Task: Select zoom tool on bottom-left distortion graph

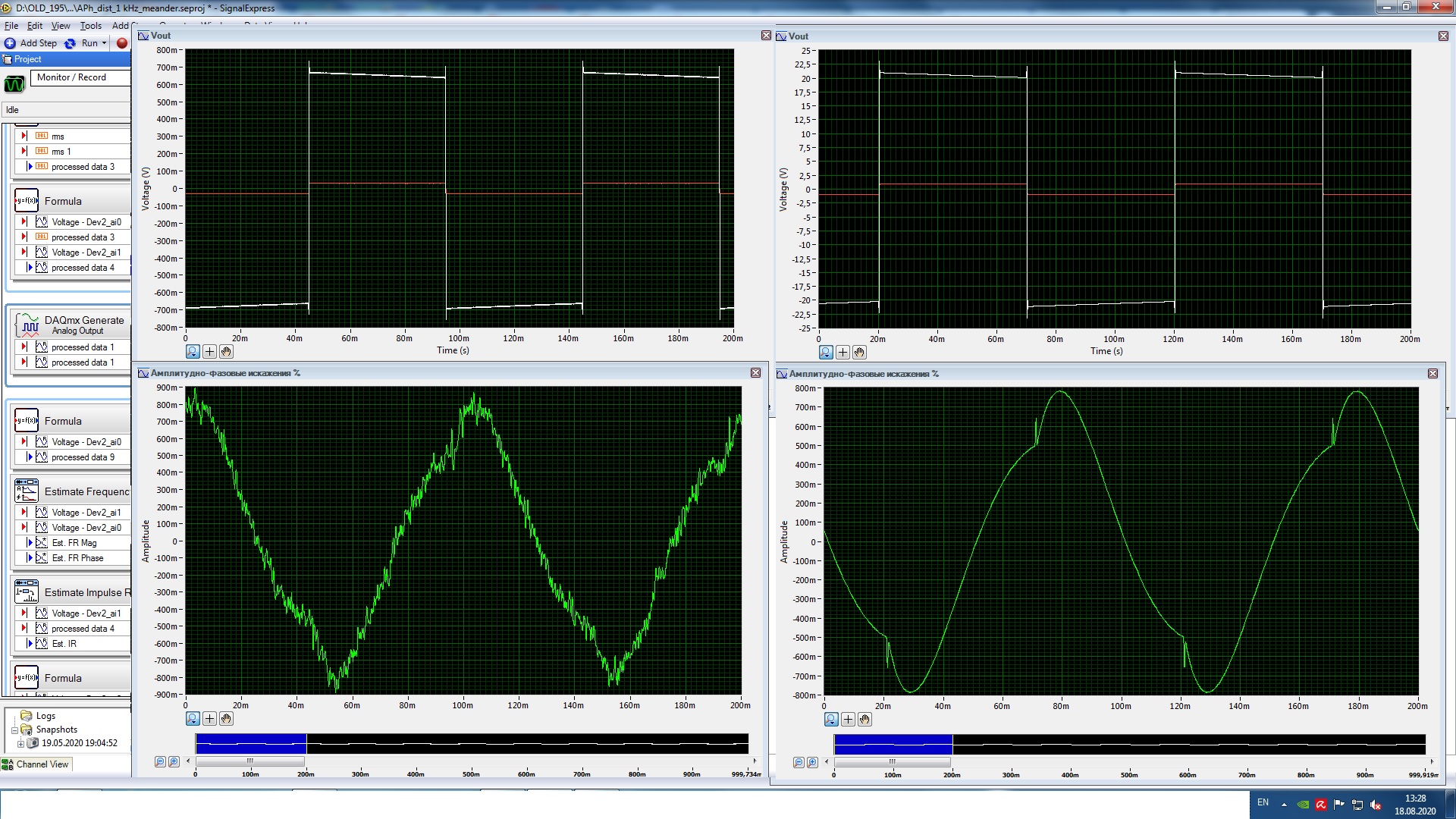Action: point(193,718)
